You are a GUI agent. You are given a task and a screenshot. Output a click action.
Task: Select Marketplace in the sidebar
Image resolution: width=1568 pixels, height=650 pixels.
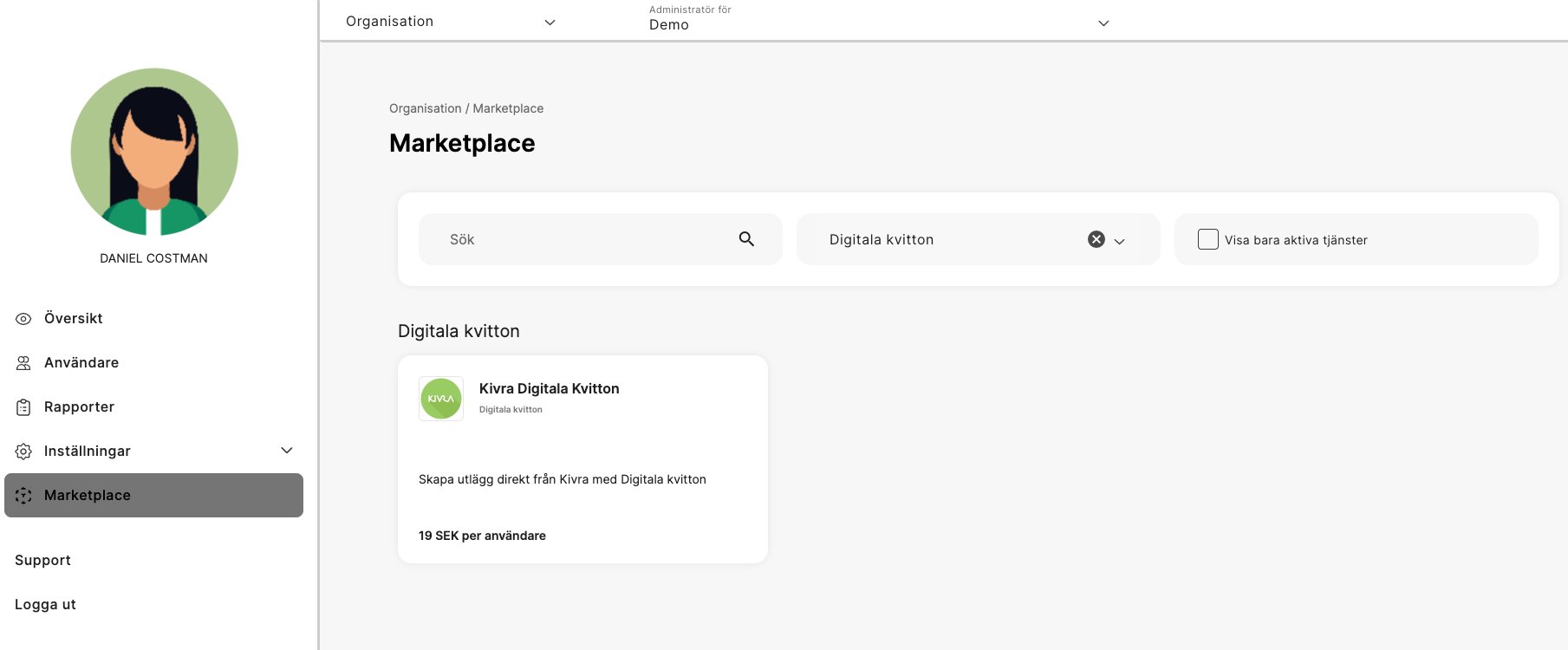154,496
